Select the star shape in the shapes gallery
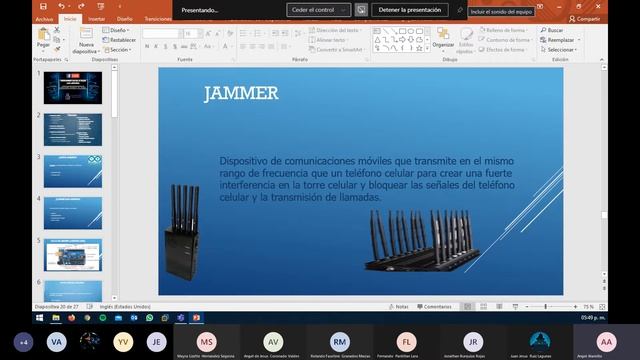 click(x=419, y=48)
